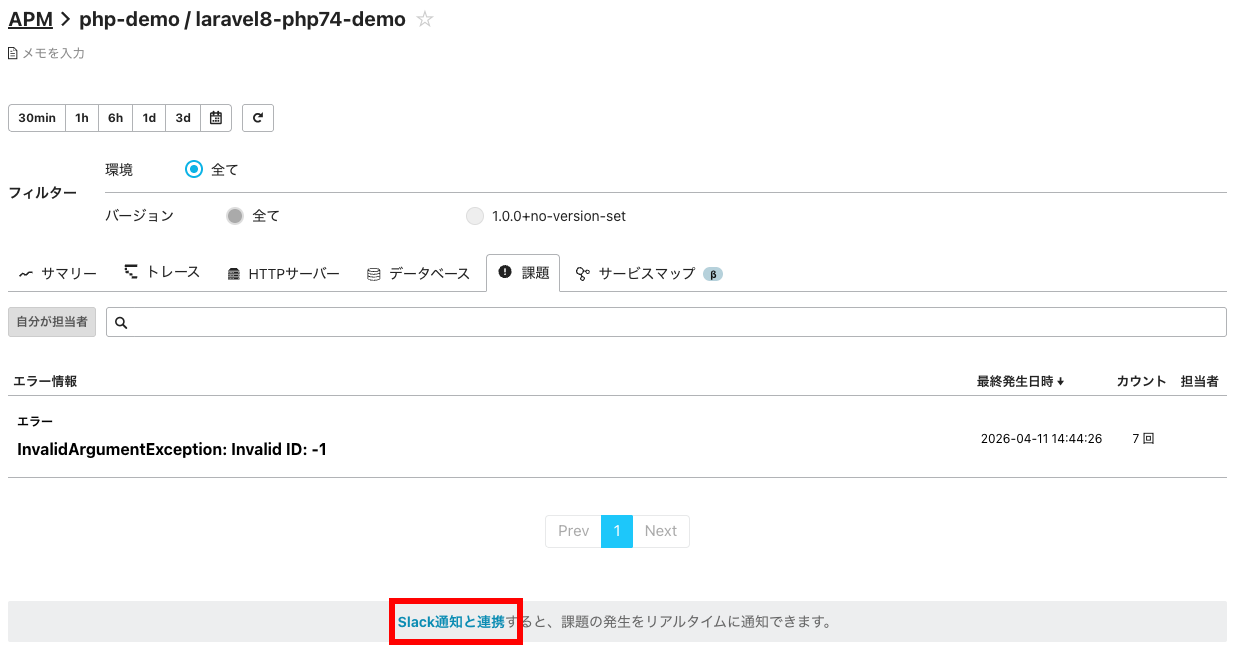Switch to the サマリー tab
1233x651 pixels.
tap(58, 273)
